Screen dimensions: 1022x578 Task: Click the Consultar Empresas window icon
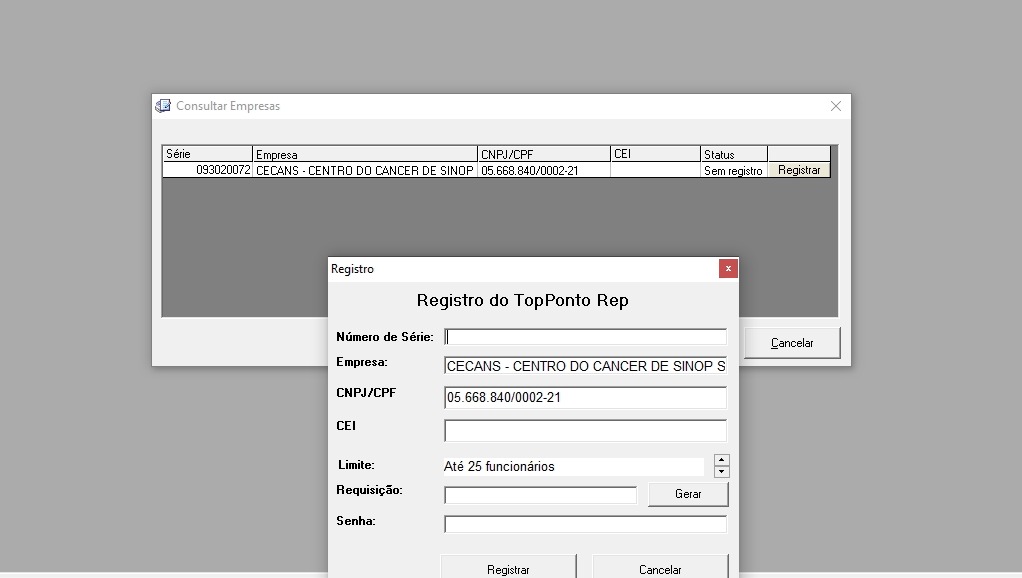pyautogui.click(x=163, y=106)
